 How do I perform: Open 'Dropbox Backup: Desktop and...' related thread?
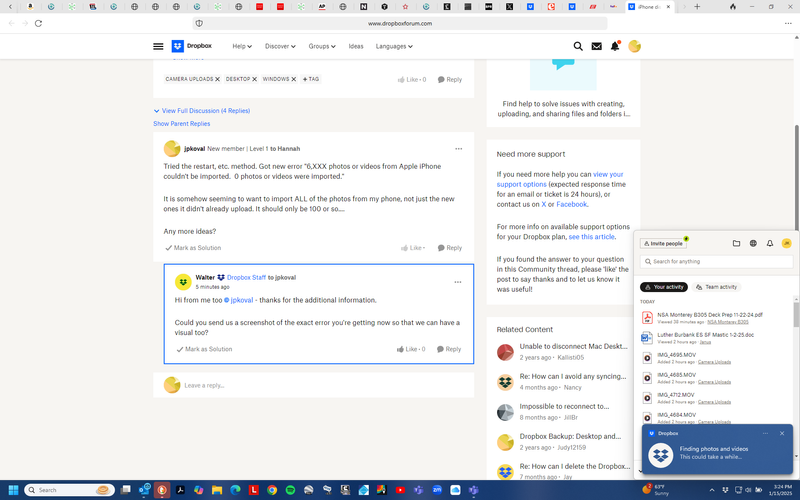pyautogui.click(x=570, y=437)
